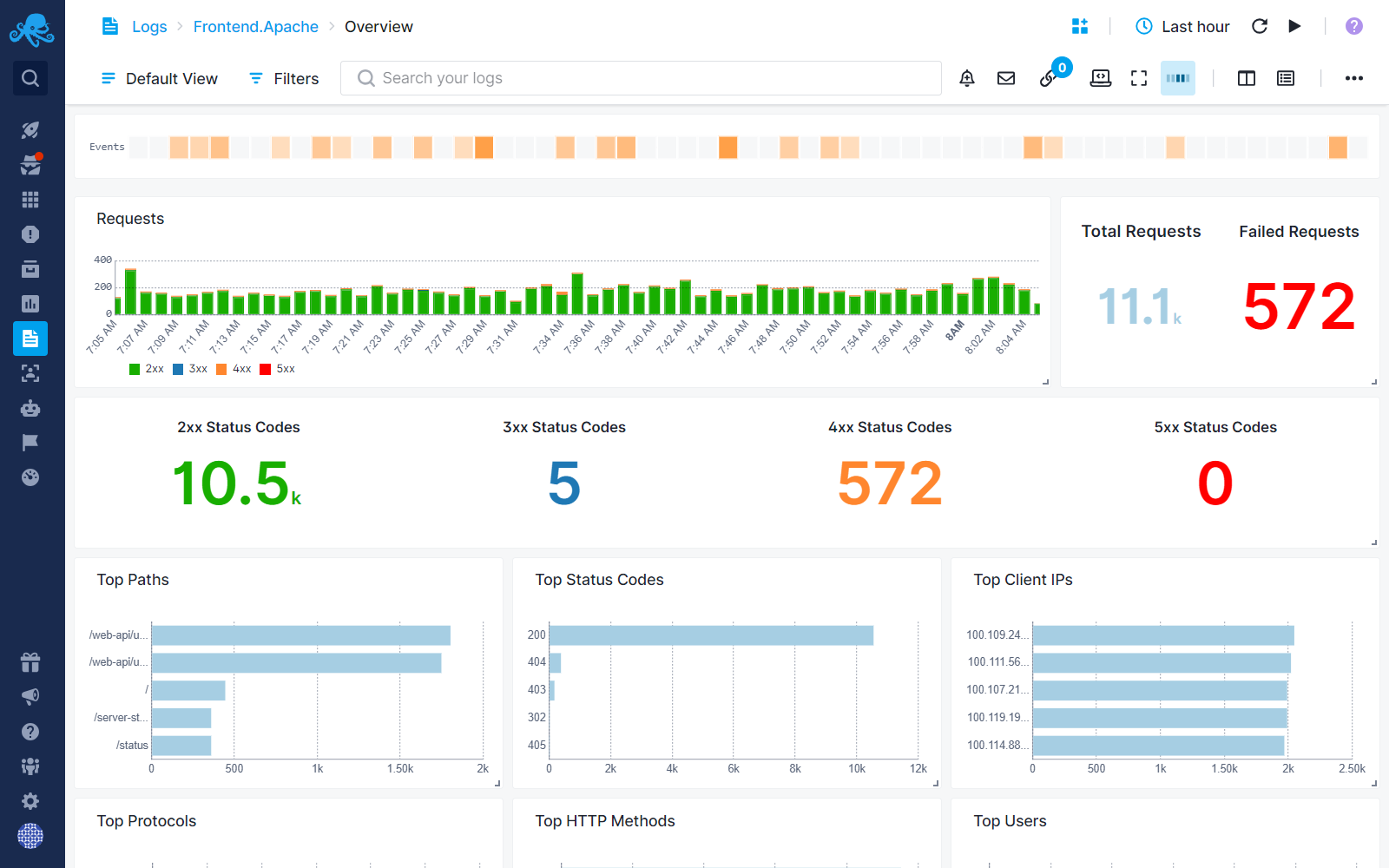
Task: Click the 4xx Status Codes value 572
Action: pyautogui.click(x=890, y=483)
